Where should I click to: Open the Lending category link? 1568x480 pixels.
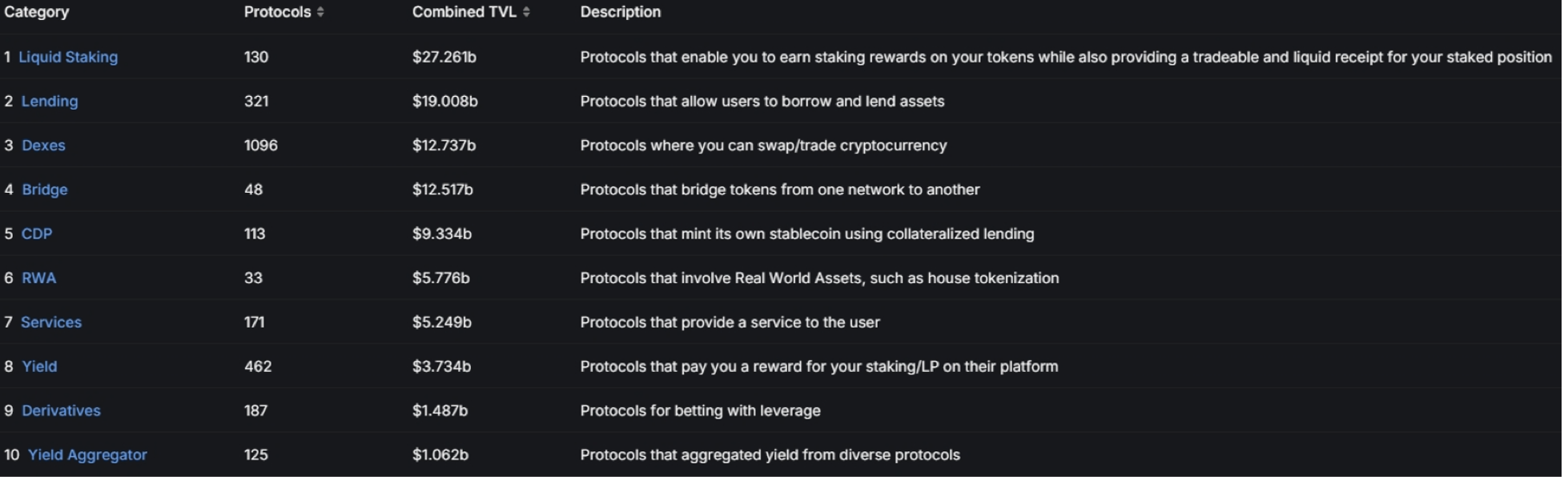(50, 102)
